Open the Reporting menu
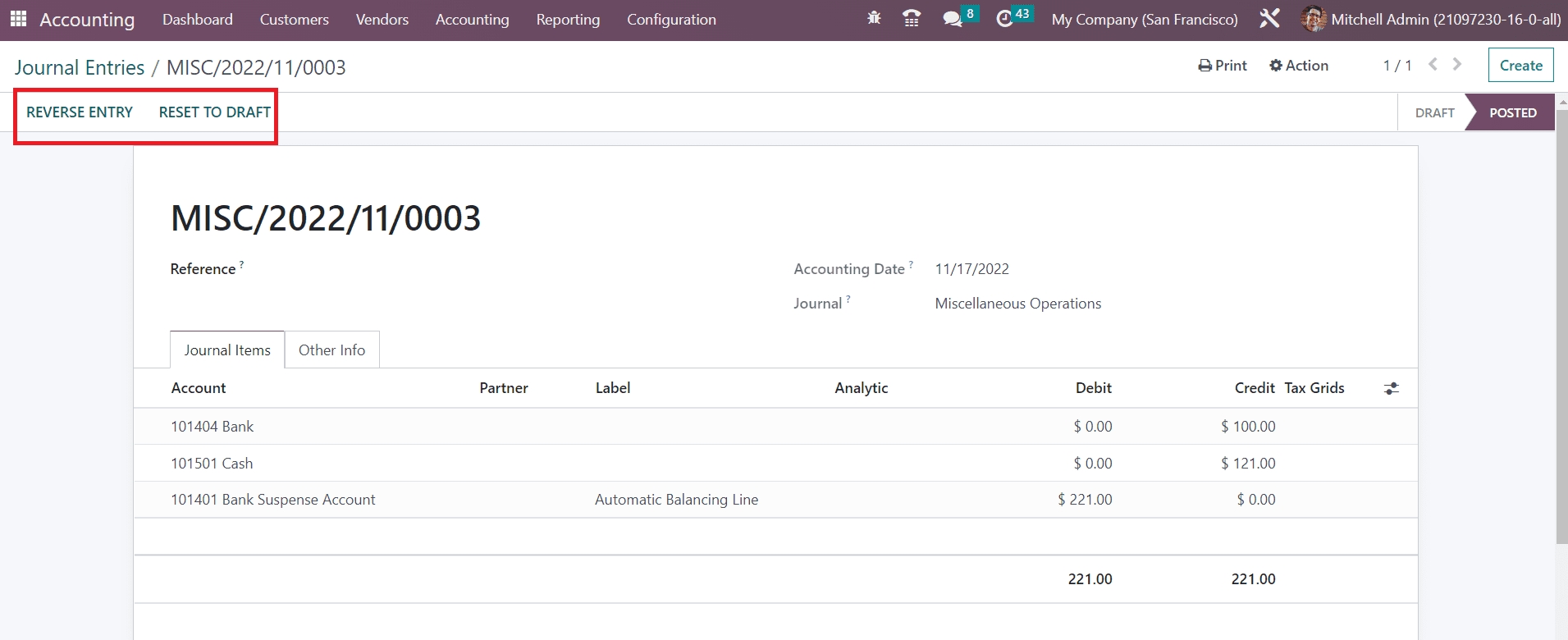The image size is (1568, 640). click(x=568, y=20)
